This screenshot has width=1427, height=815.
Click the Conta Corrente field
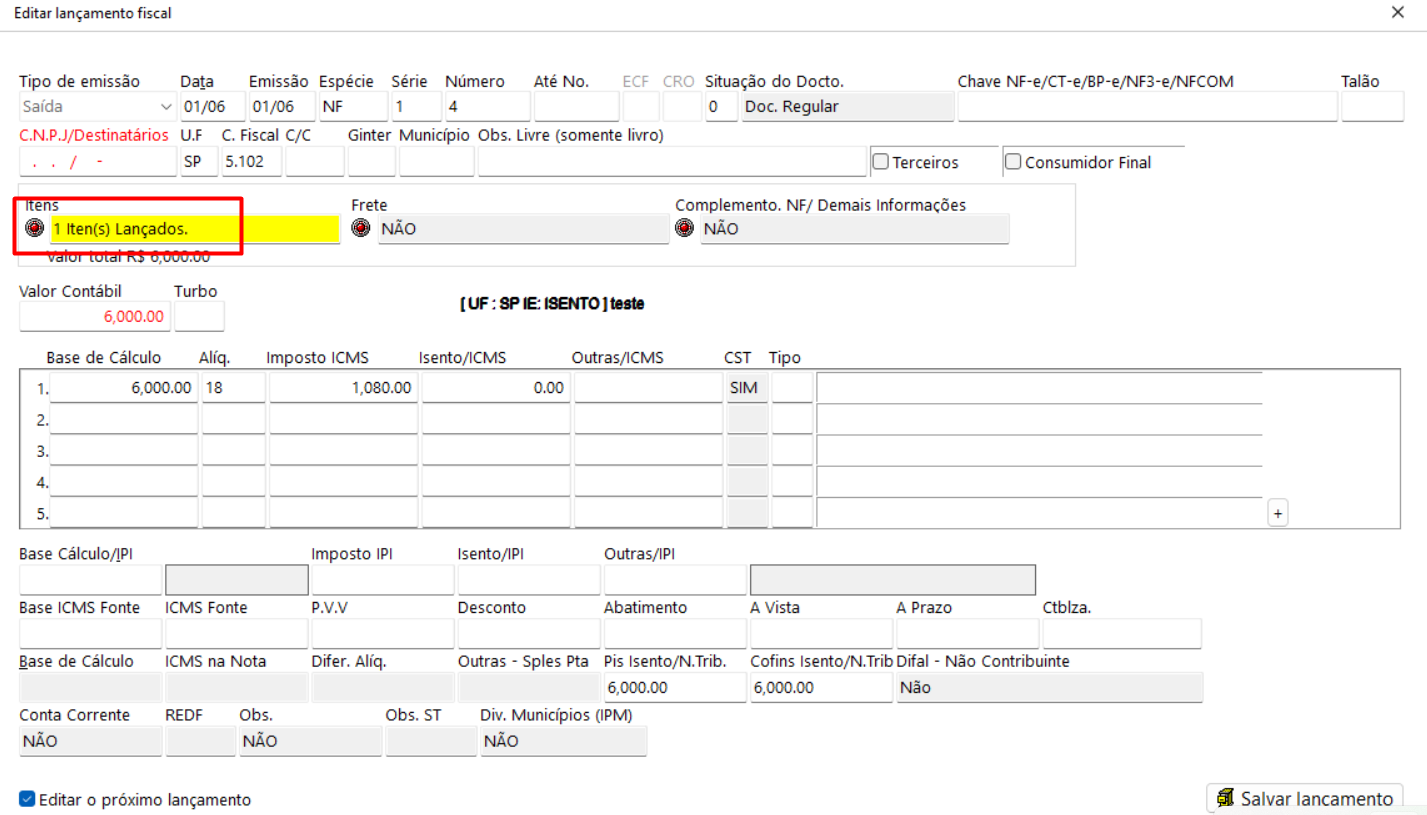[x=90, y=741]
